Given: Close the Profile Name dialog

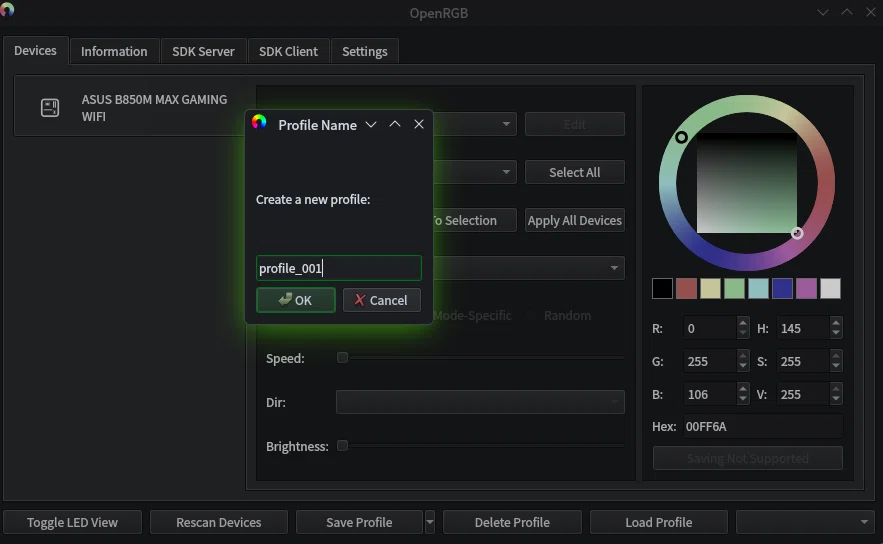Looking at the screenshot, I should tap(418, 124).
